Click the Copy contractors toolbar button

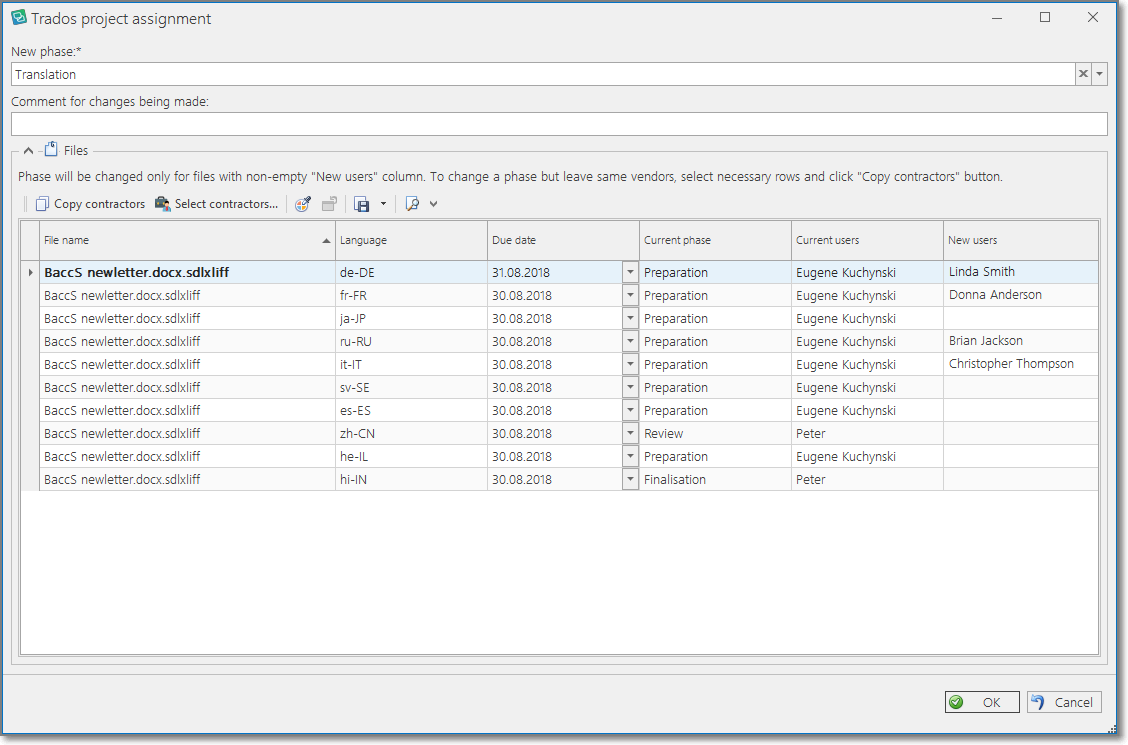(90, 204)
